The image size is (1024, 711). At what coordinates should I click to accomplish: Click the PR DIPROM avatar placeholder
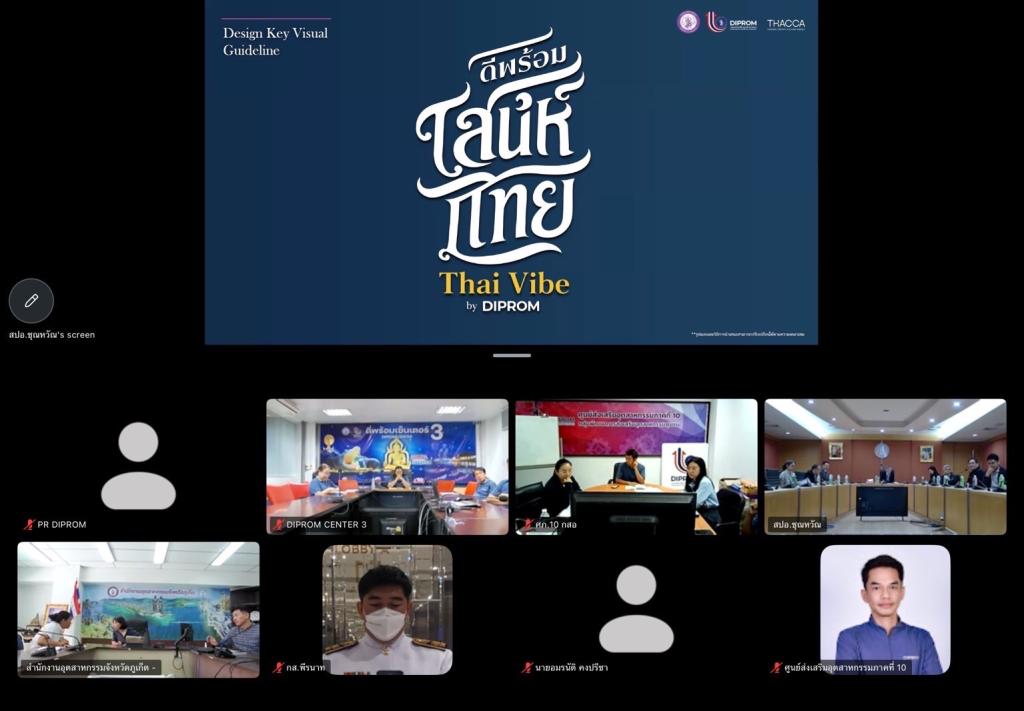point(138,466)
